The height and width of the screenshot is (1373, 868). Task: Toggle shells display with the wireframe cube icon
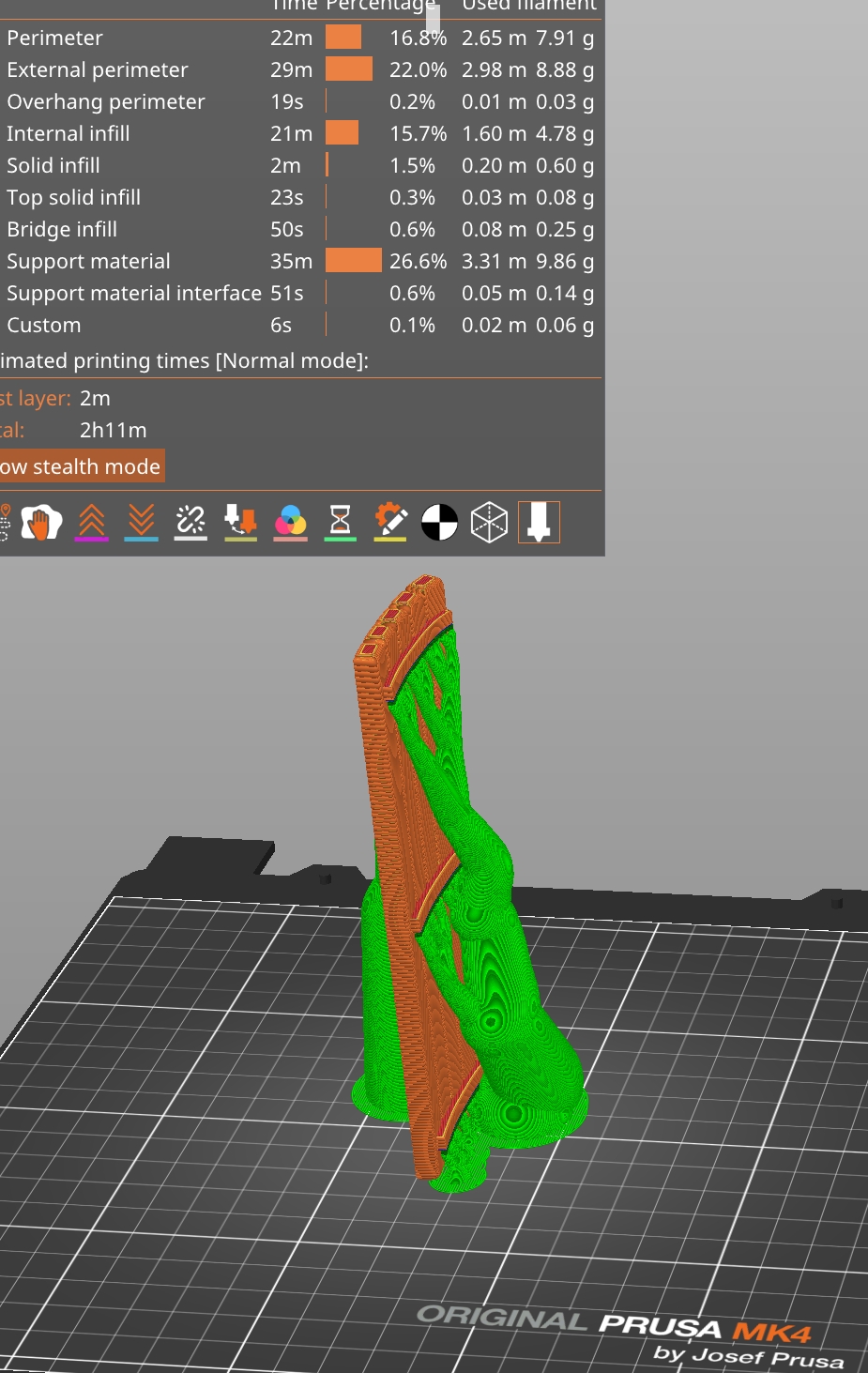[489, 522]
